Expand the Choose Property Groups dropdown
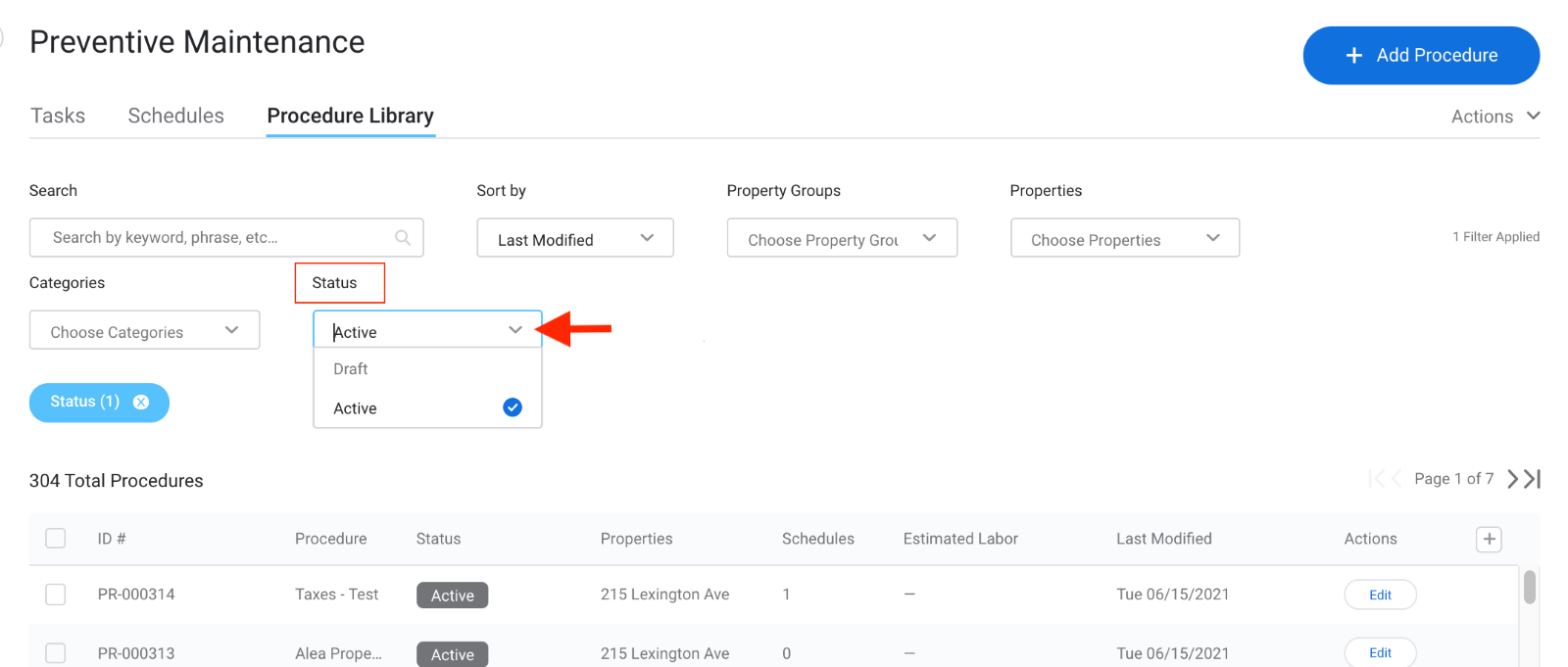 click(841, 239)
